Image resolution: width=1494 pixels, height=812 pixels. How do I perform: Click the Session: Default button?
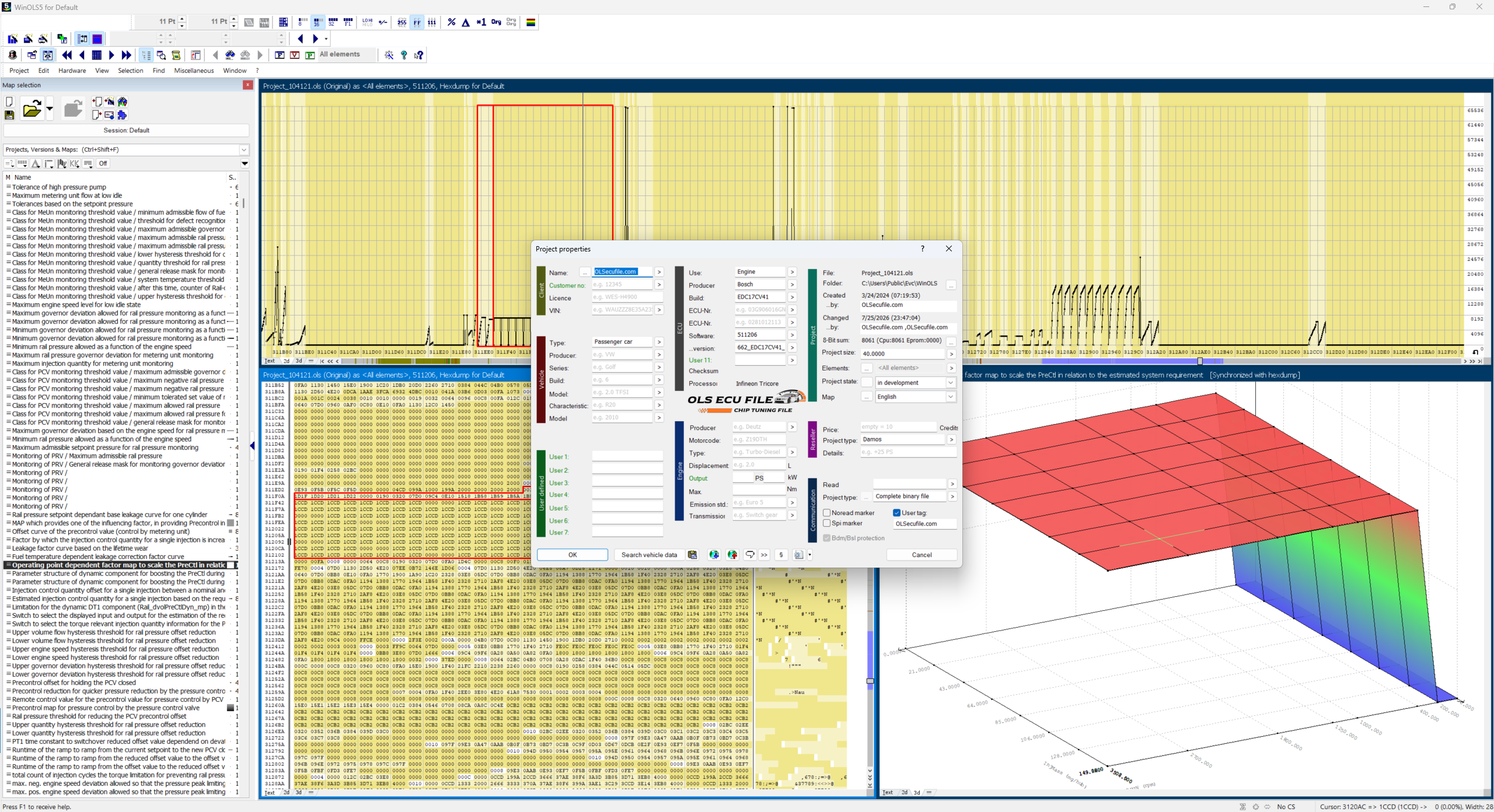coord(126,130)
